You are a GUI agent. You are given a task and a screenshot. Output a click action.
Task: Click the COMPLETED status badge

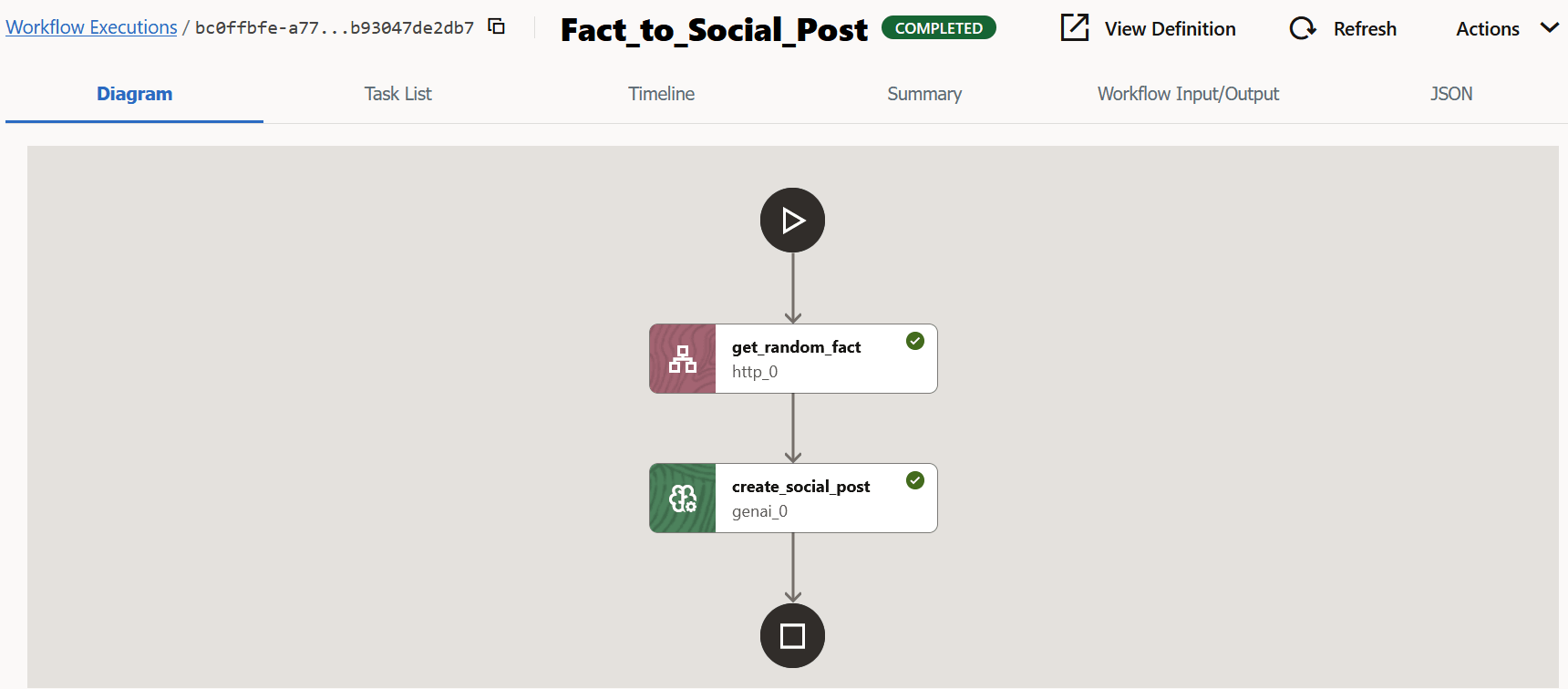click(939, 28)
